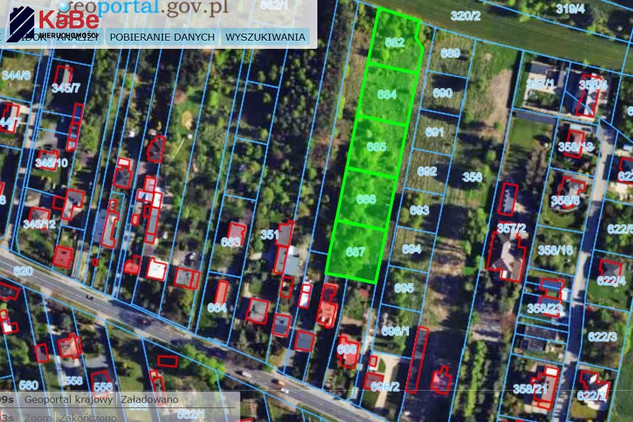This screenshot has height=422, width=633.
Task: Open the POBIERANIE DANYCH menu
Action: pos(162,37)
